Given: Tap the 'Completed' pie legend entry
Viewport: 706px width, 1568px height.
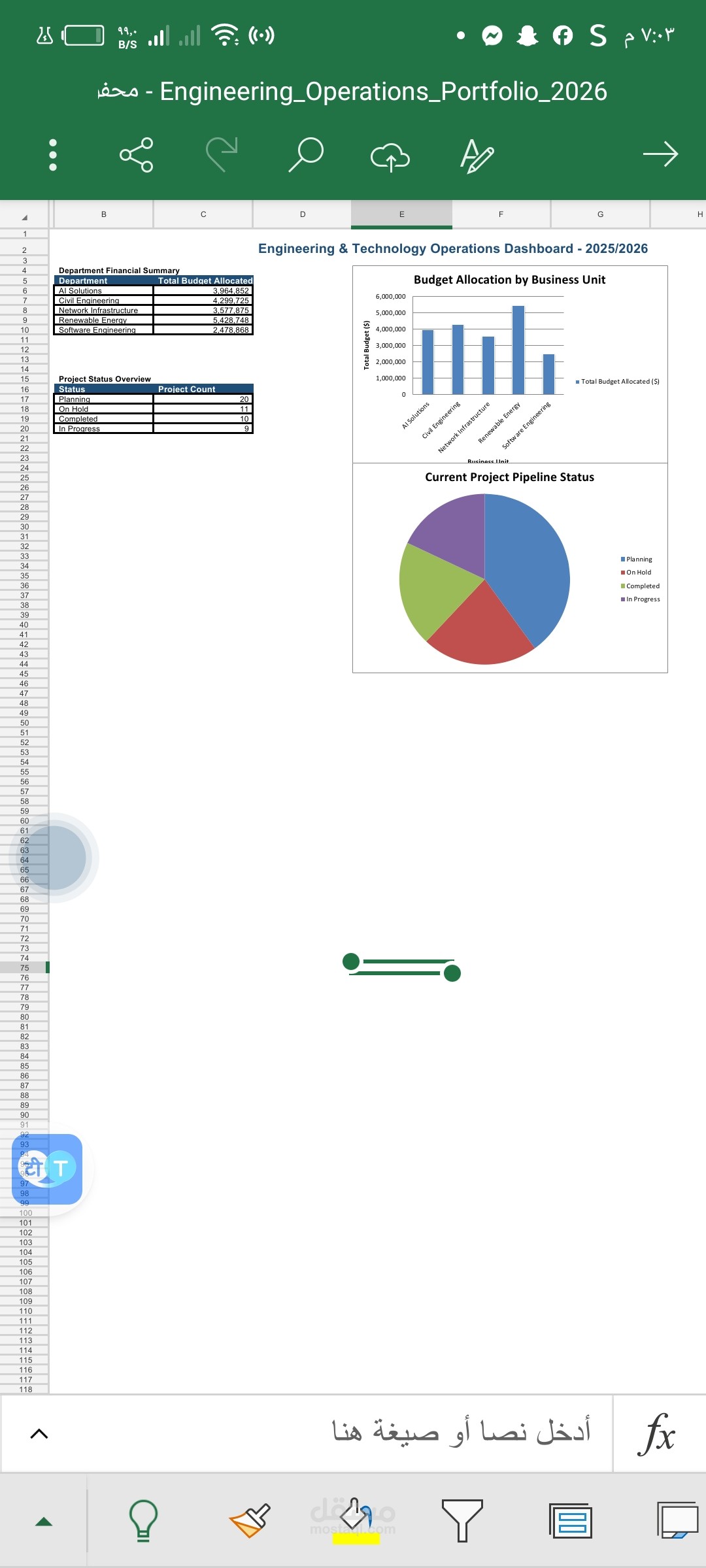Looking at the screenshot, I should click(640, 586).
